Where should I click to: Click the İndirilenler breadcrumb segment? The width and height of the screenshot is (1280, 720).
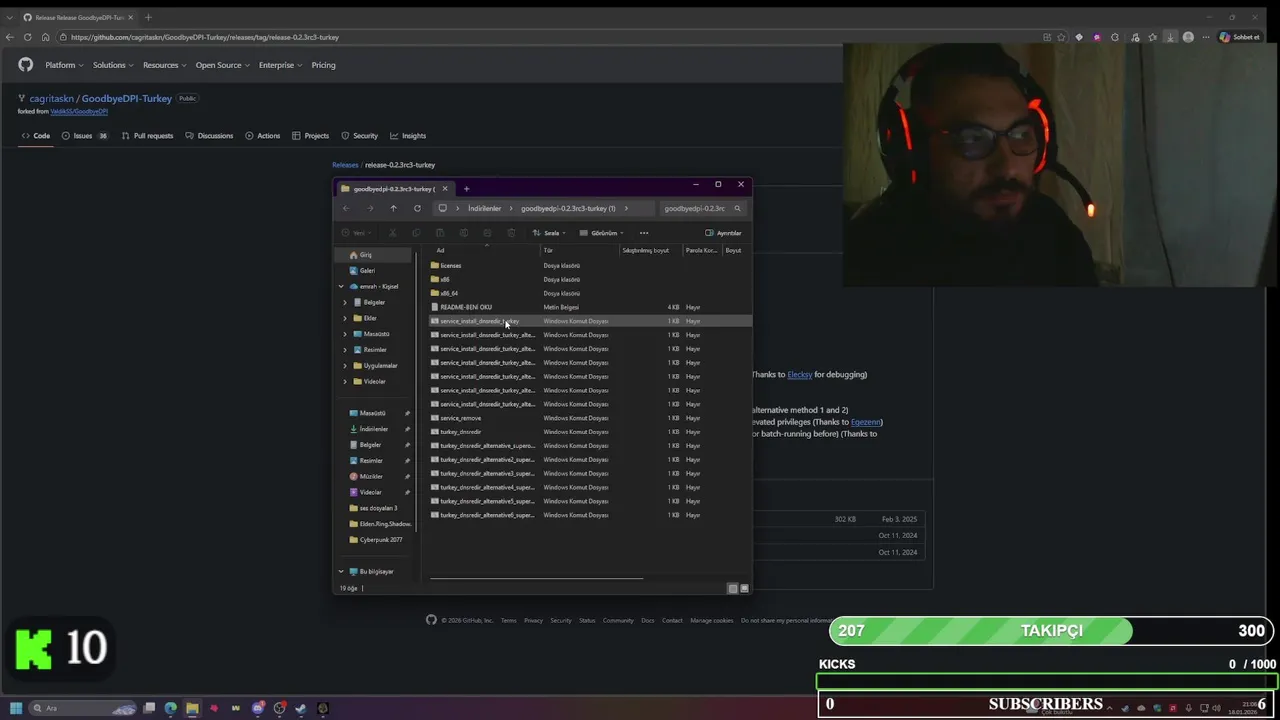point(484,208)
